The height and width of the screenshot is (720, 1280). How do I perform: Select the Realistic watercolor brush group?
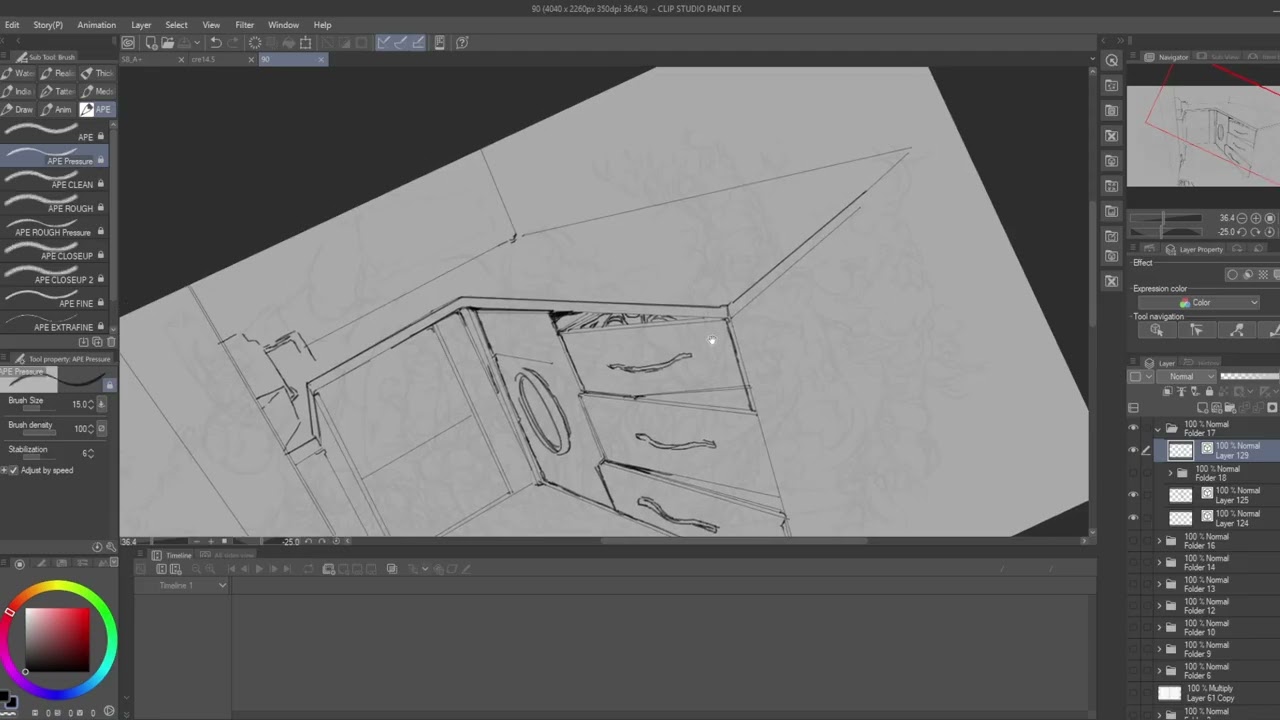pyautogui.click(x=58, y=73)
